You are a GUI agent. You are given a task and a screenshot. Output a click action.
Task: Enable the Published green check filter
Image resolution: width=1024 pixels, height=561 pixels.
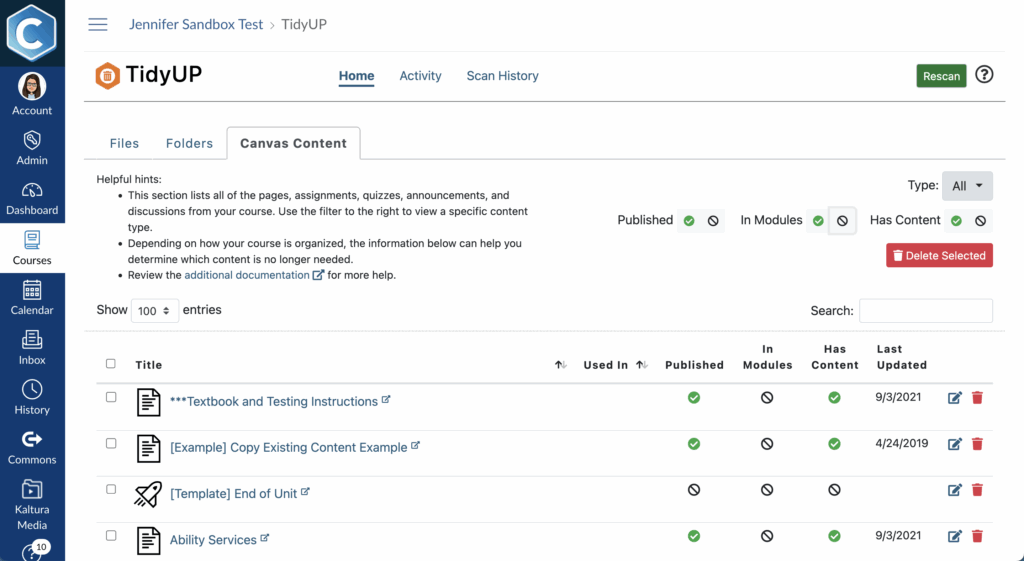689,221
